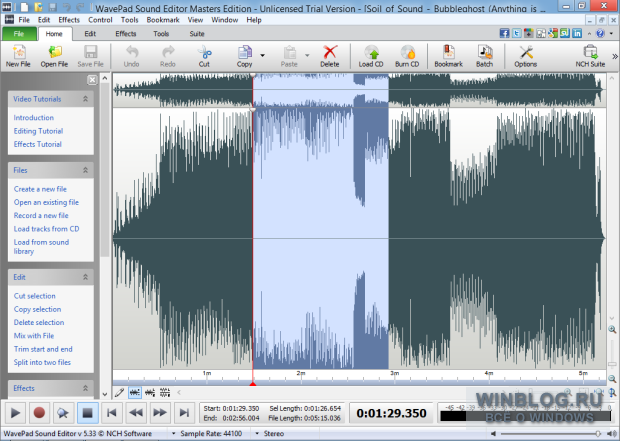620x441 pixels.
Task: Click the Scrub play button
Action: pyautogui.click(x=63, y=413)
